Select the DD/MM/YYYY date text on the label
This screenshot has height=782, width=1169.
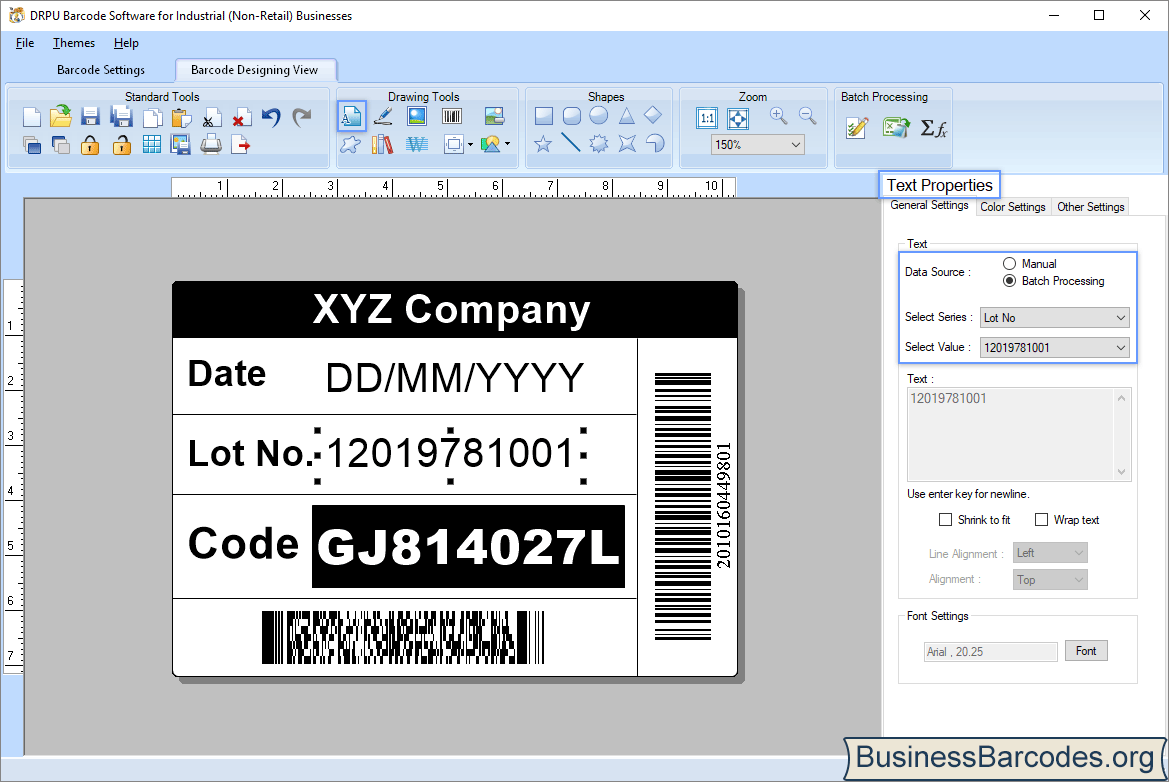click(x=454, y=378)
